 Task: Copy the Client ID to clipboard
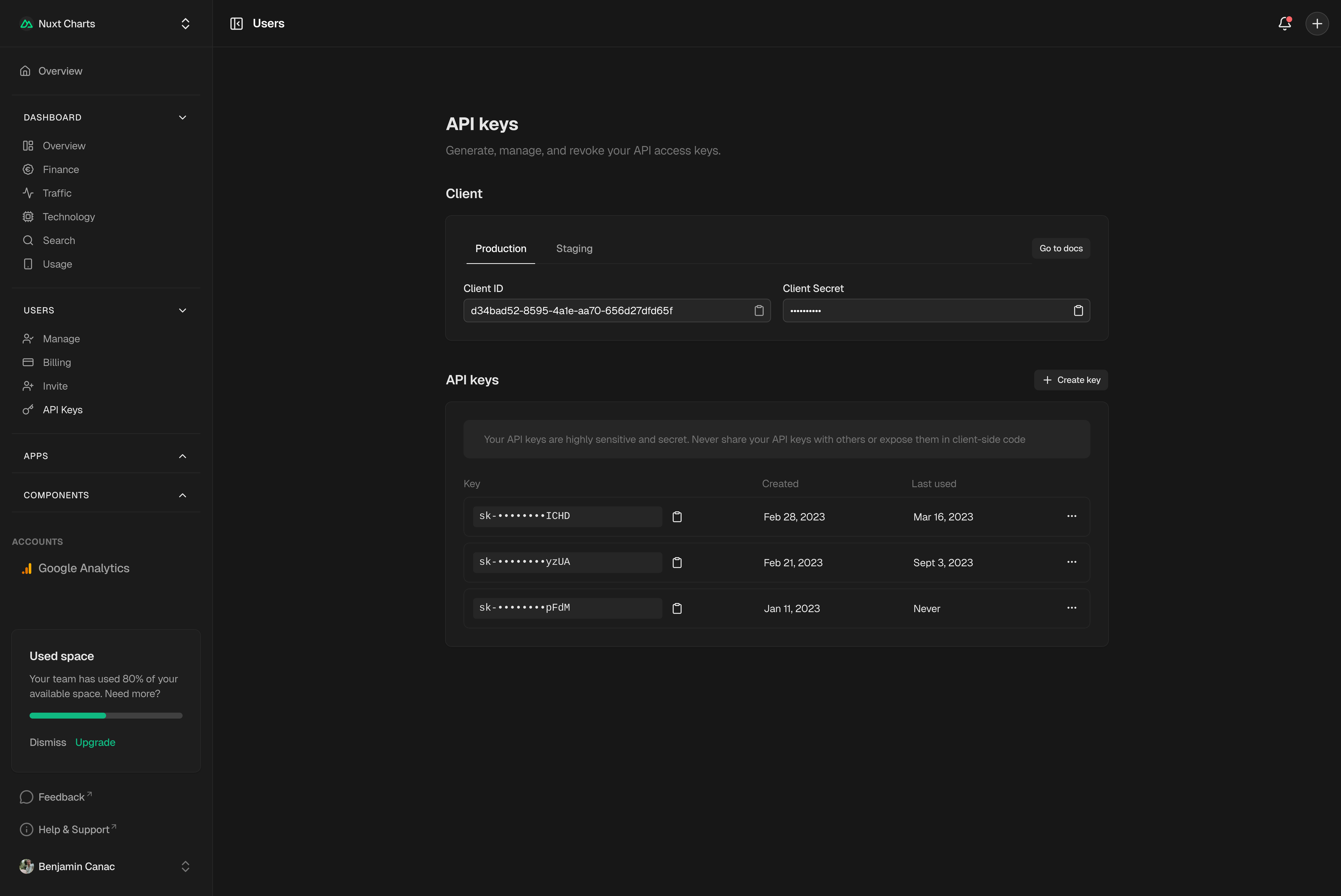759,311
